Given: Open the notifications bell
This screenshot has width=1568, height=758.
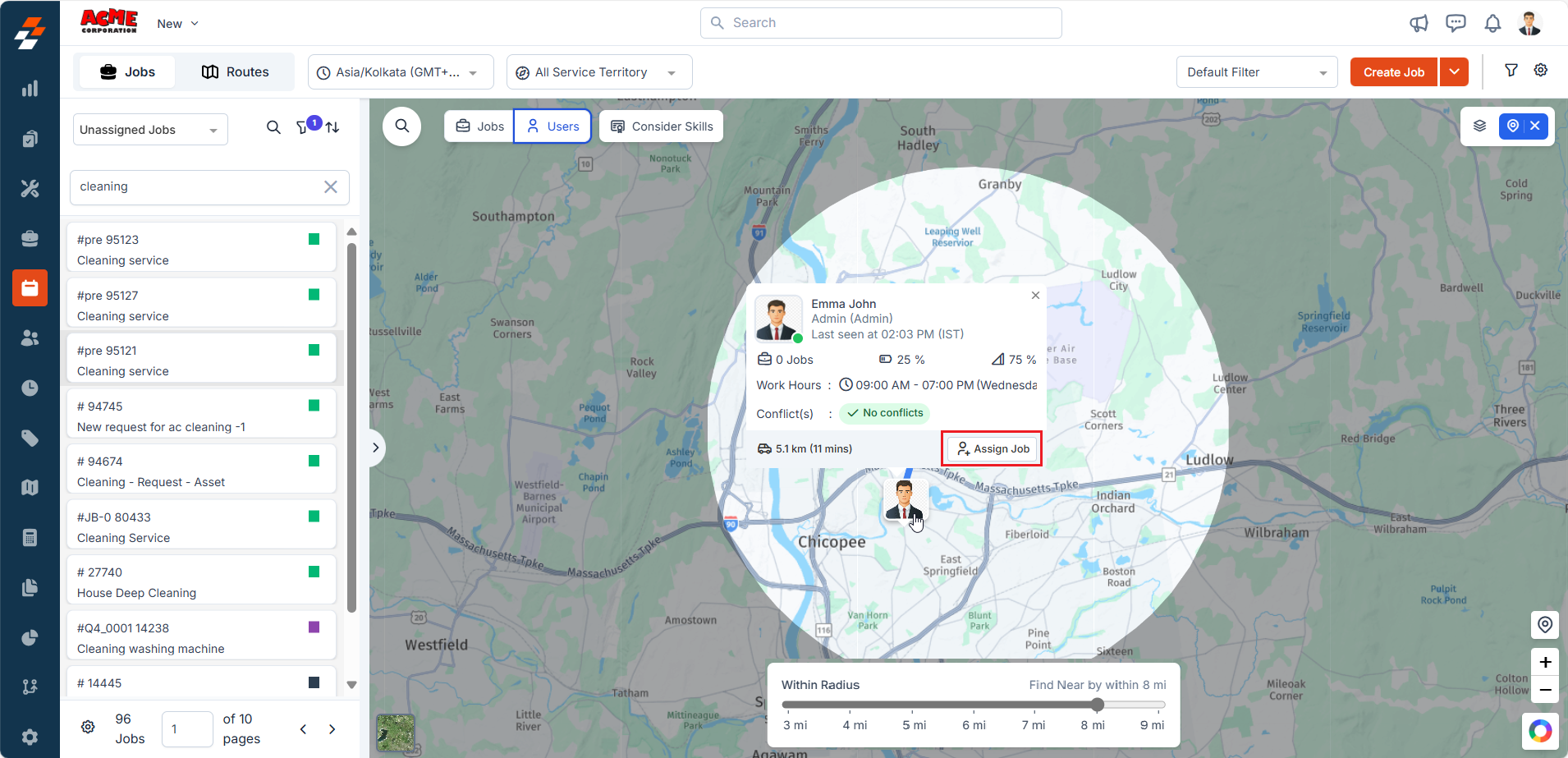Looking at the screenshot, I should click(1492, 23).
